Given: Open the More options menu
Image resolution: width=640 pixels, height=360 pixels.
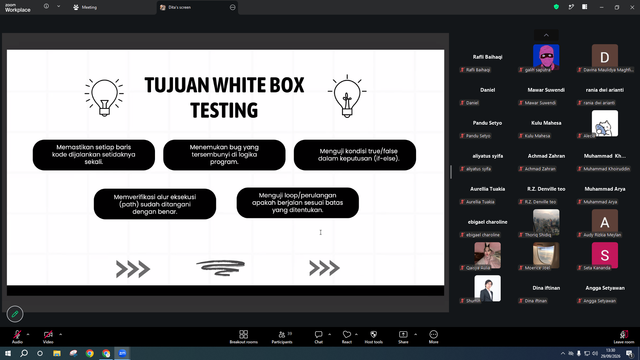Looking at the screenshot, I should (x=433, y=337).
